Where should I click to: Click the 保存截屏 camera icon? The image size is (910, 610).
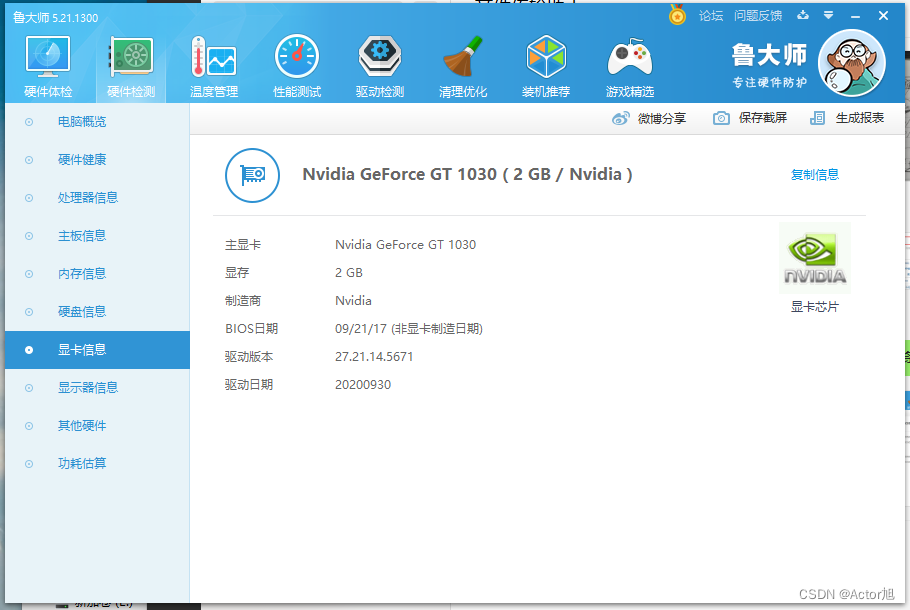tap(721, 118)
